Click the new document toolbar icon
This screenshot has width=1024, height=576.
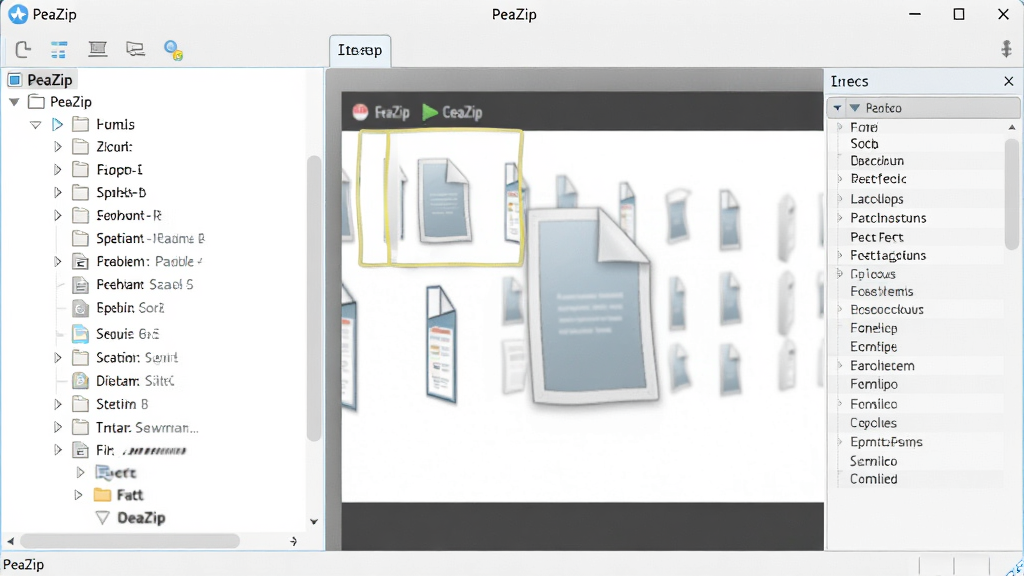pos(24,50)
